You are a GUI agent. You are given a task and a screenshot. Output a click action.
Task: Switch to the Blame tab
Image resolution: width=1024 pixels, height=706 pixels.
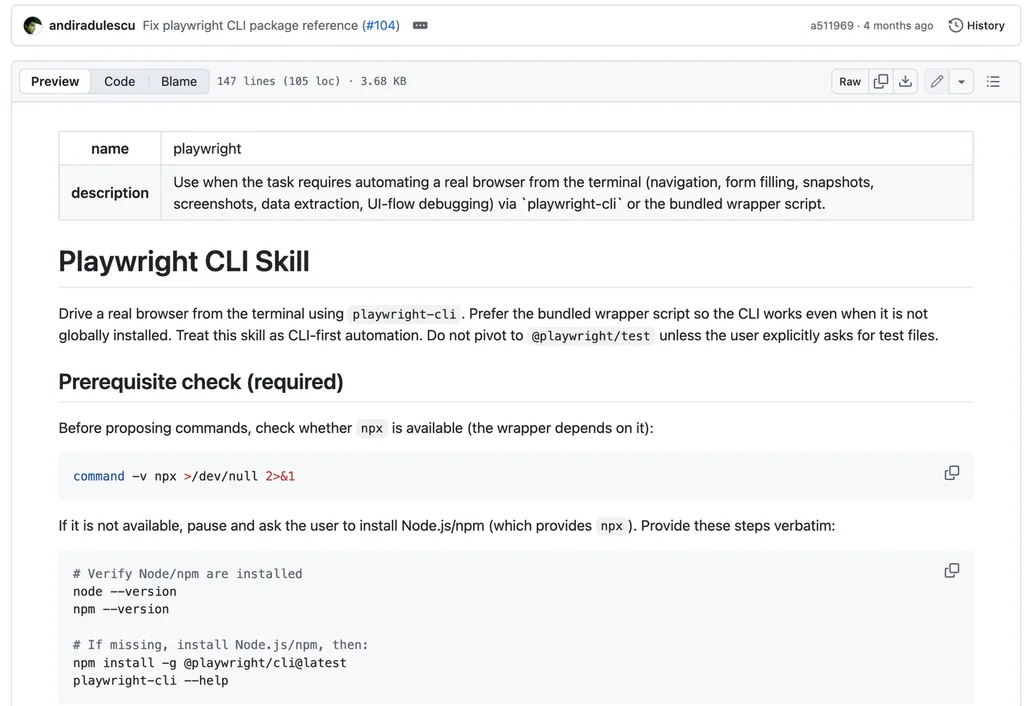pos(179,82)
